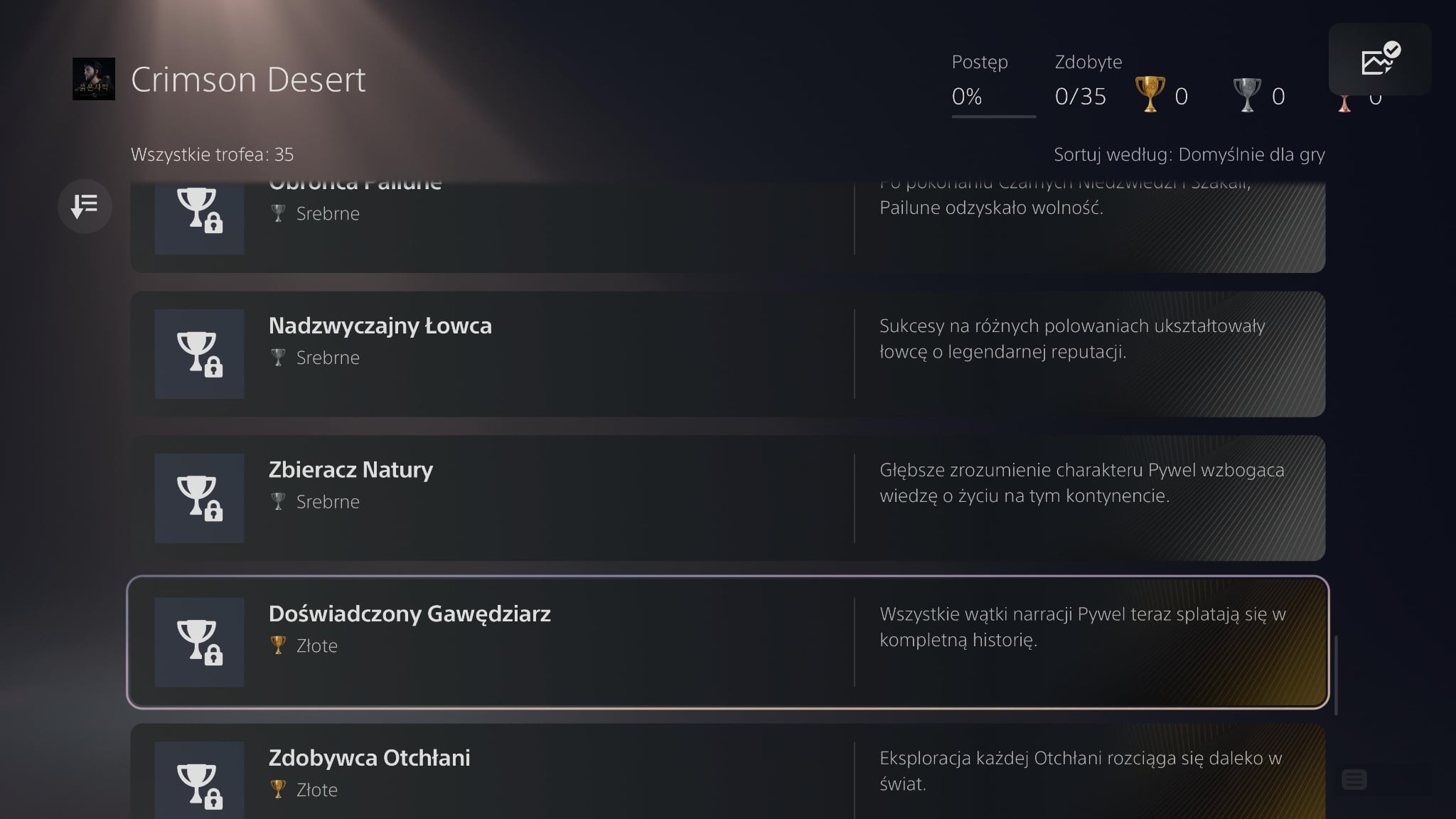Viewport: 1456px width, 819px height.
Task: Open the screenshot capture icon at top right
Action: click(1379, 60)
